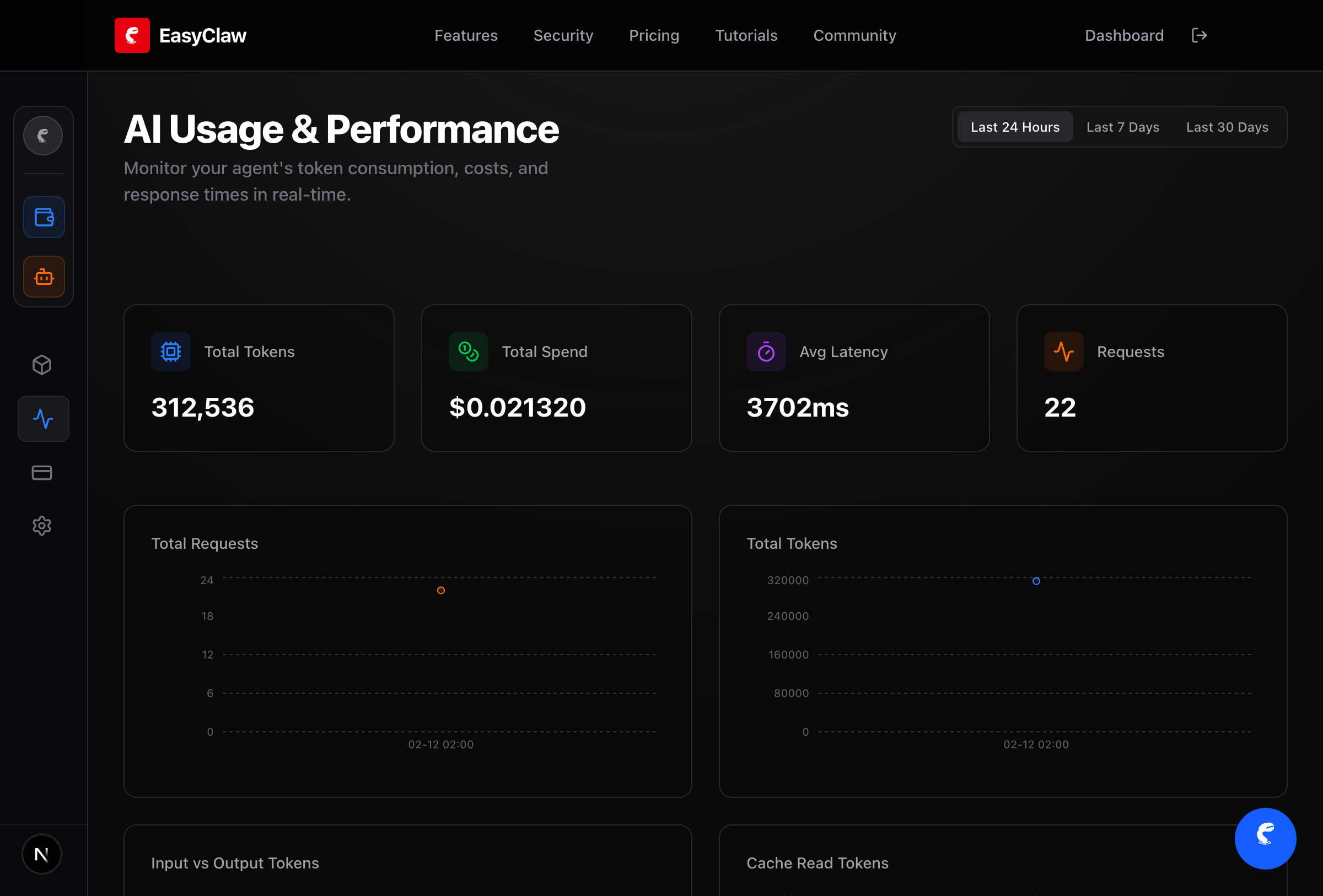Click the gray claw avatar icon

[x=43, y=136]
